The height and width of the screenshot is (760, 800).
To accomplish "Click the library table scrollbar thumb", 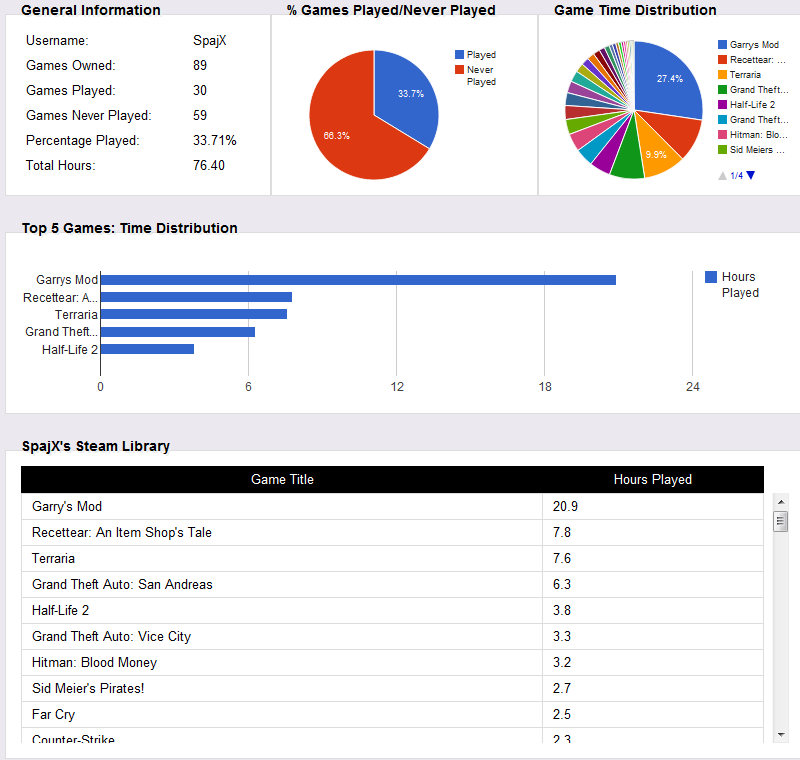I will point(781,521).
